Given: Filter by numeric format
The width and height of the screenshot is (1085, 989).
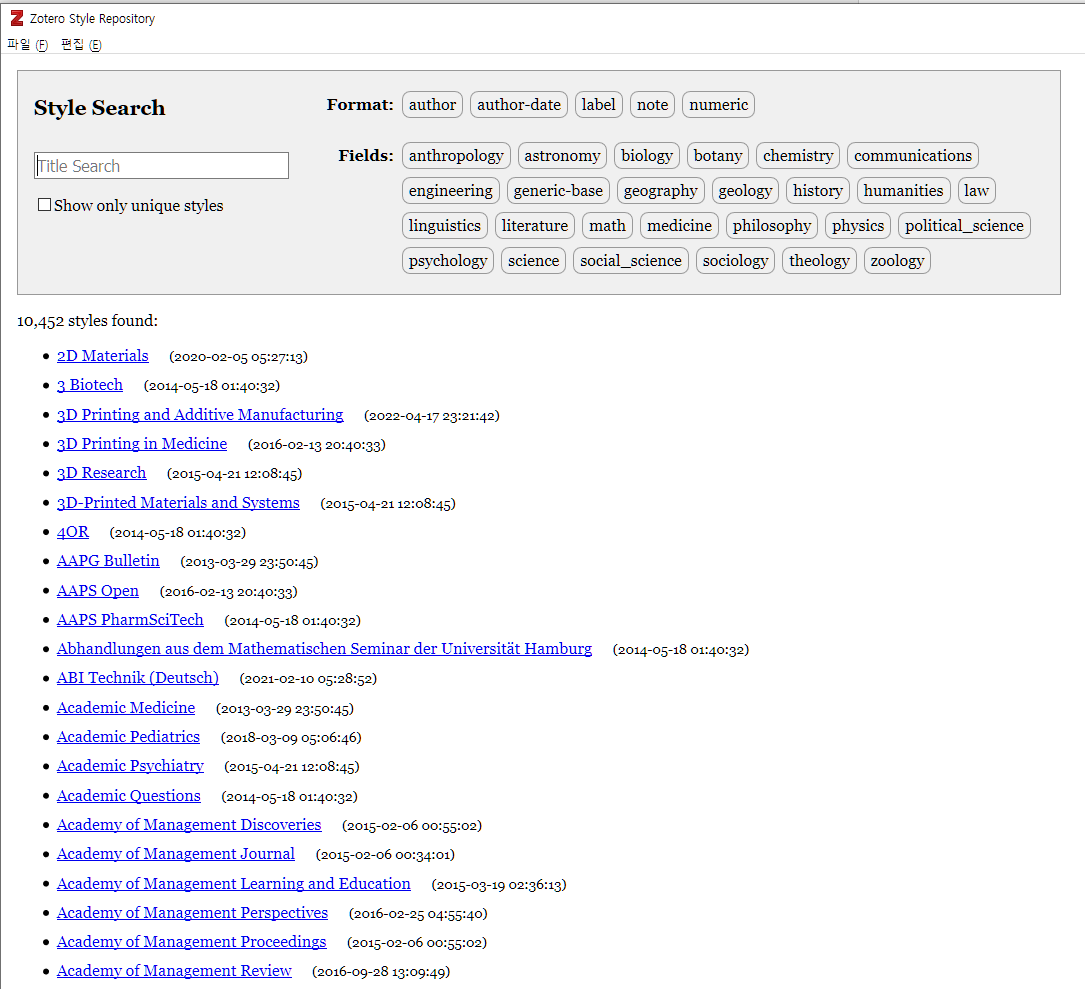Looking at the screenshot, I should (718, 105).
